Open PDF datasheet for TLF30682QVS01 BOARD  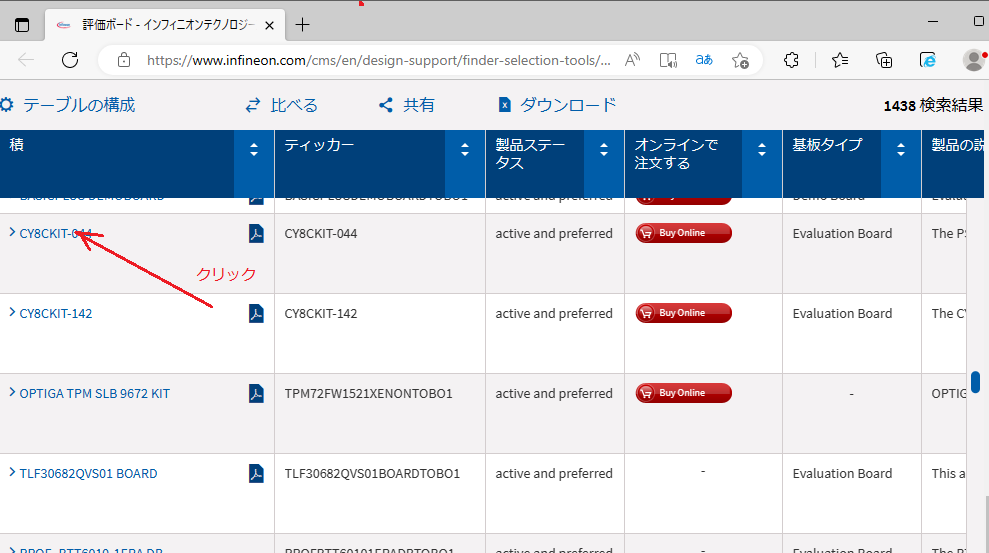click(x=256, y=474)
